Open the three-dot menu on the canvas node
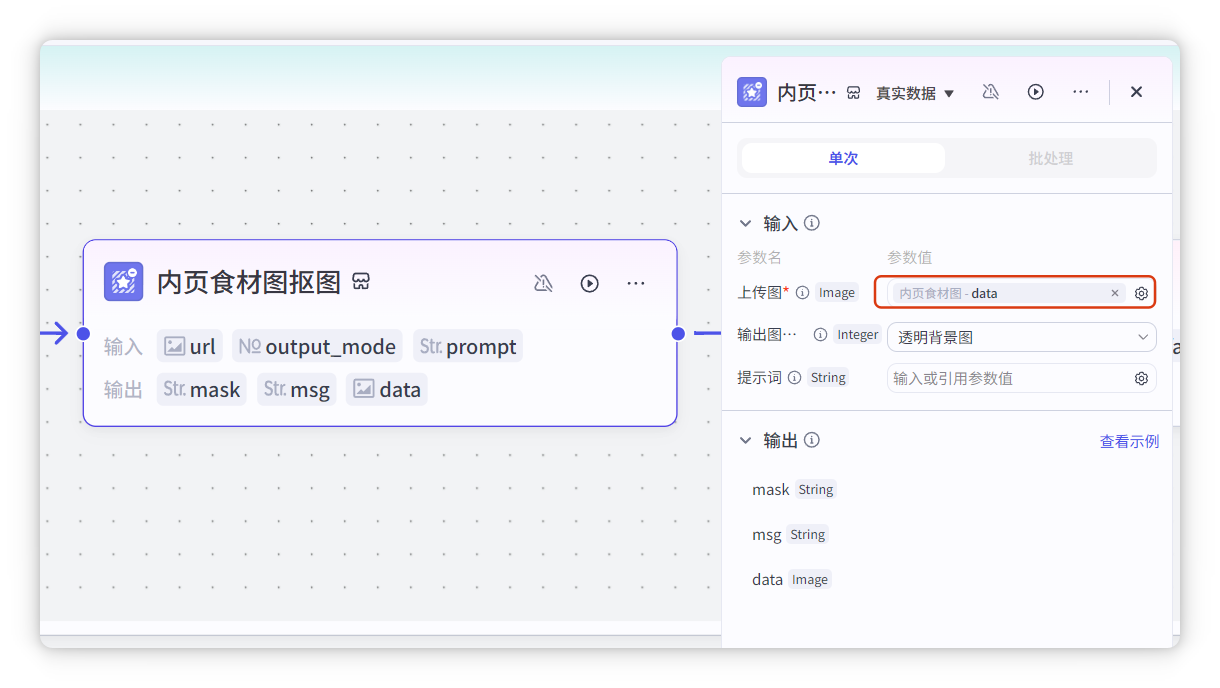This screenshot has width=1220, height=688. (x=636, y=283)
